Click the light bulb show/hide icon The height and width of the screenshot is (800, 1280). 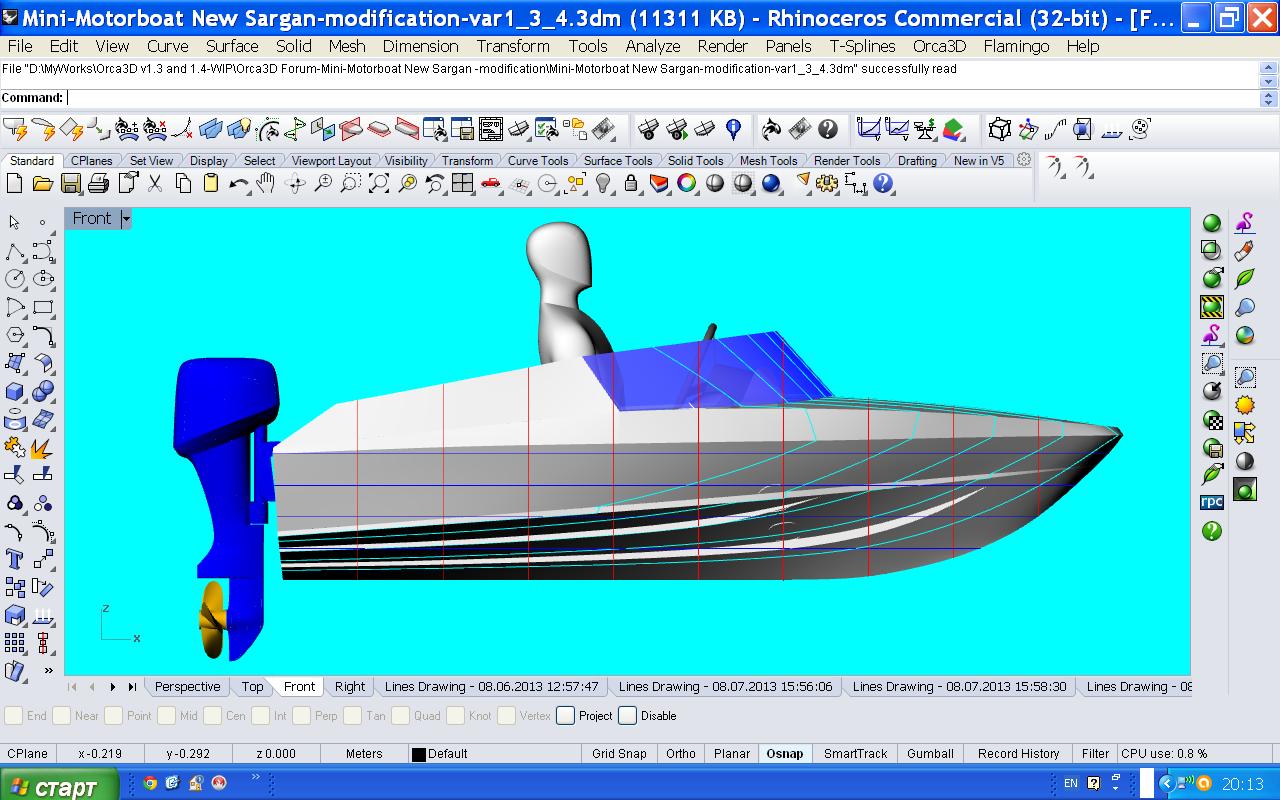click(x=603, y=183)
